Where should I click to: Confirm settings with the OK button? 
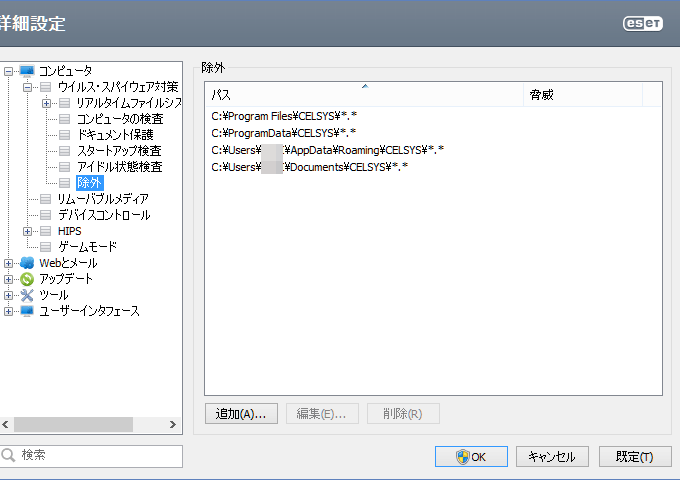(x=471, y=457)
